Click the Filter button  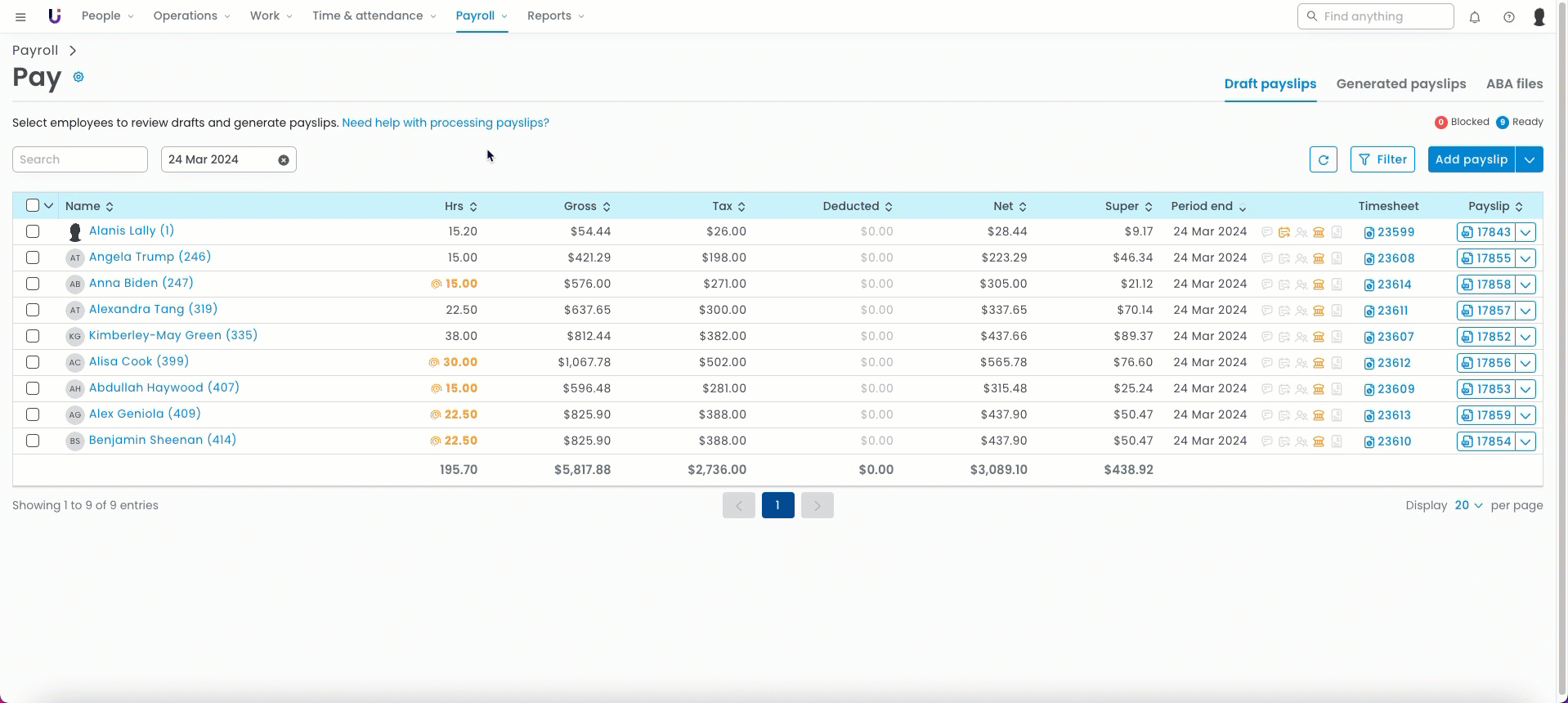coord(1382,159)
